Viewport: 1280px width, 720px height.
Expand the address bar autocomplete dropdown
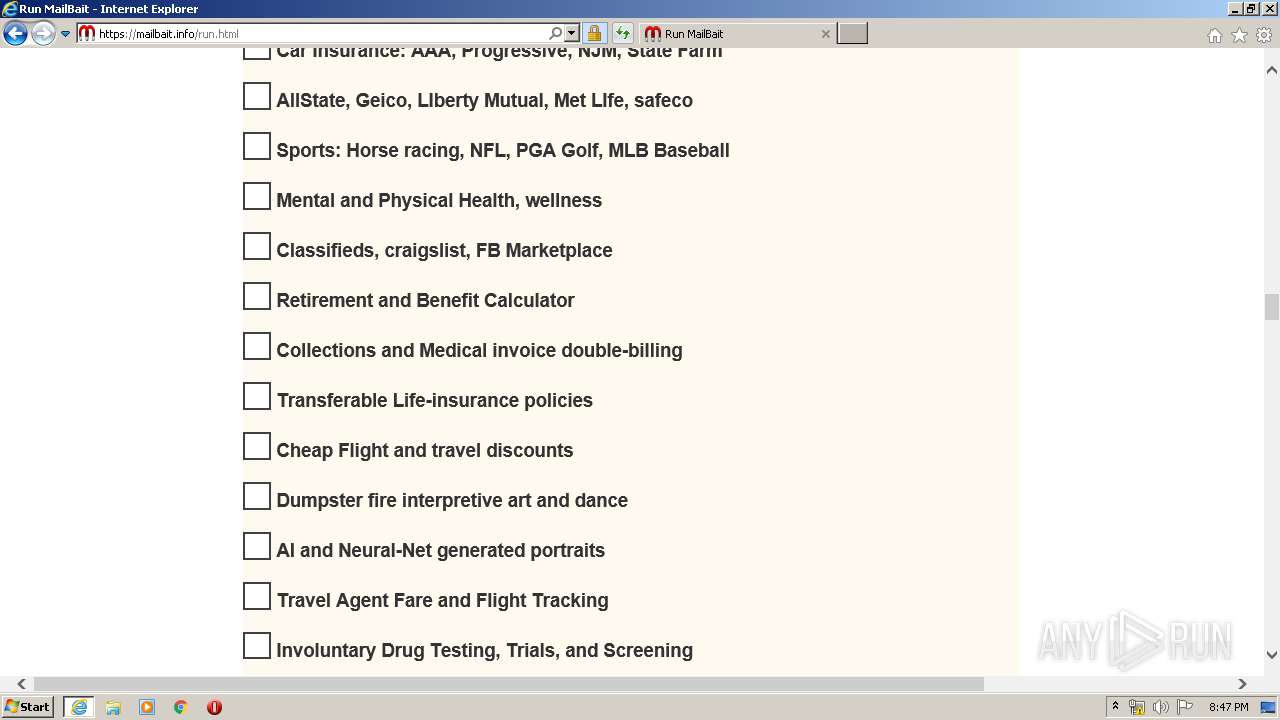coord(572,33)
